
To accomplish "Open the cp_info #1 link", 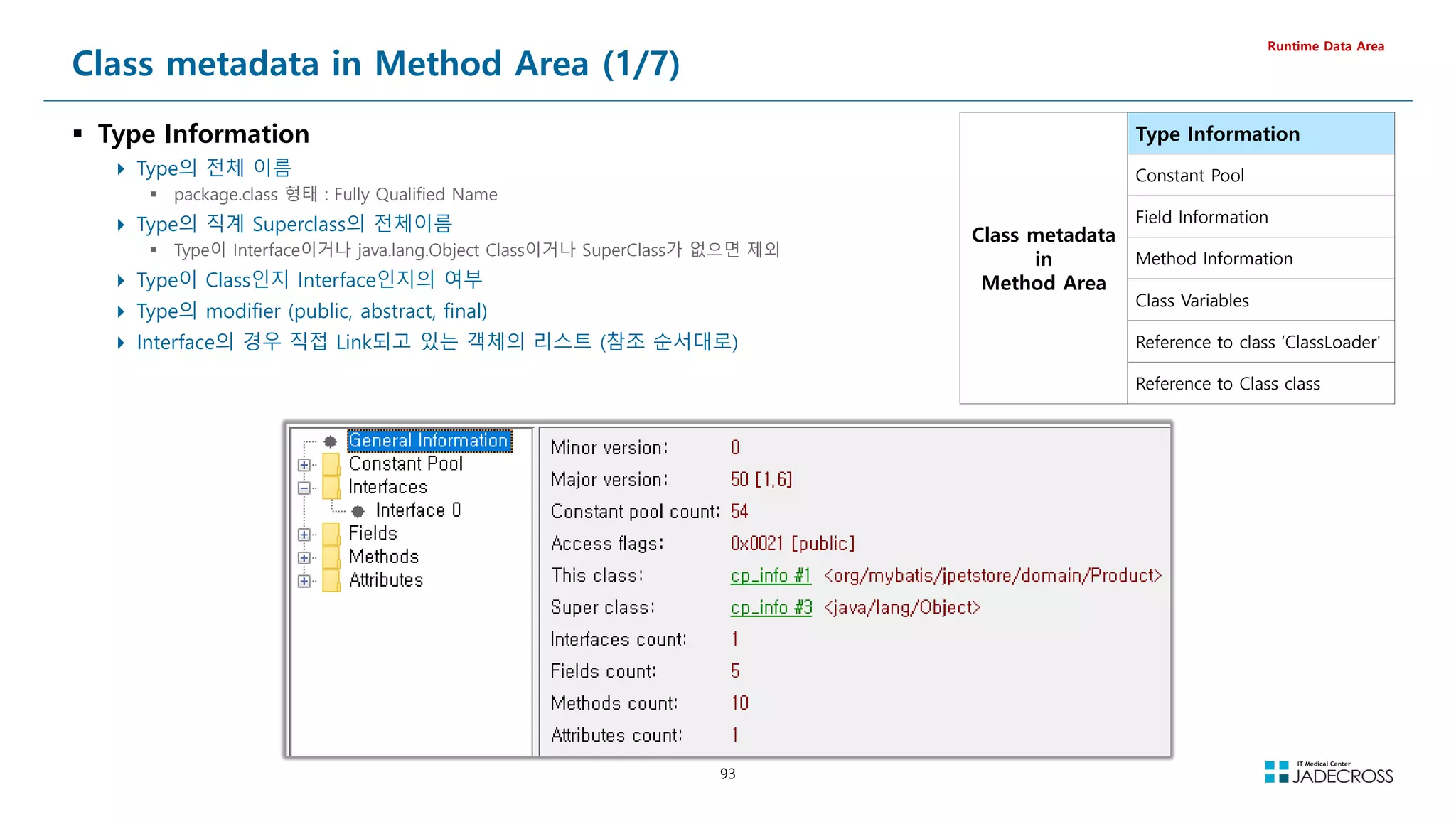I will (x=771, y=576).
